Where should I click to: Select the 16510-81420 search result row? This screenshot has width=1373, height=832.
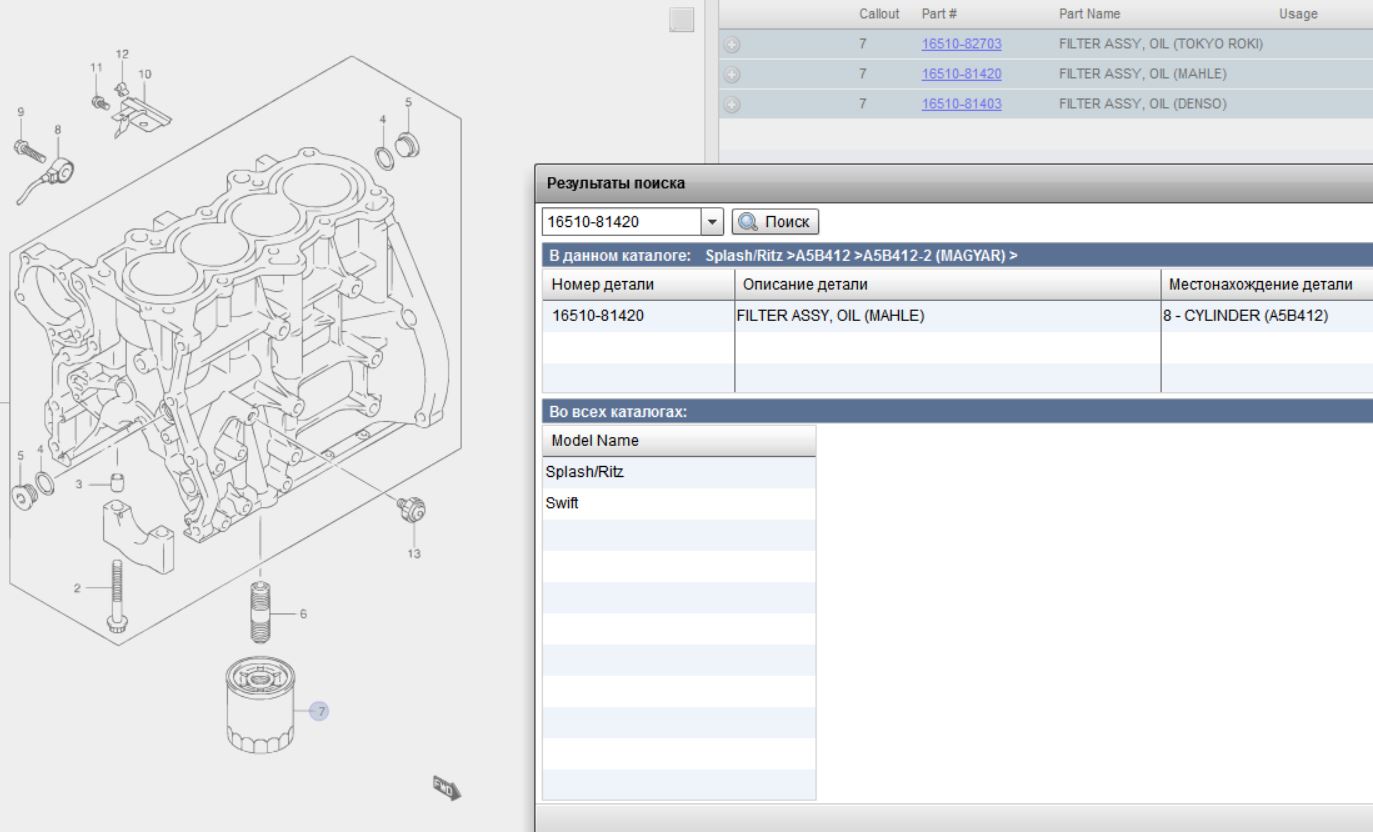(x=850, y=317)
